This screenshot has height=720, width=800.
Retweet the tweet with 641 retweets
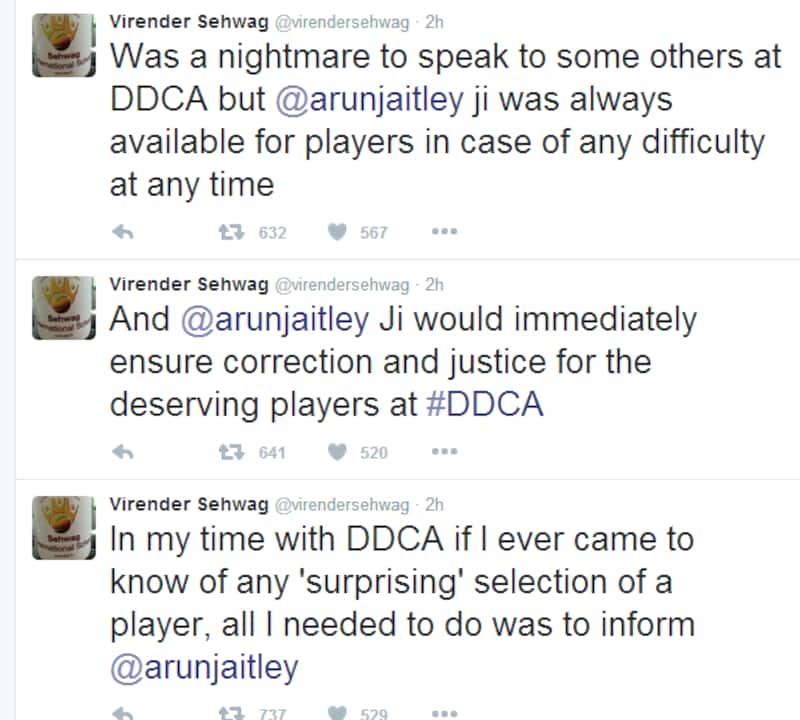[230, 452]
